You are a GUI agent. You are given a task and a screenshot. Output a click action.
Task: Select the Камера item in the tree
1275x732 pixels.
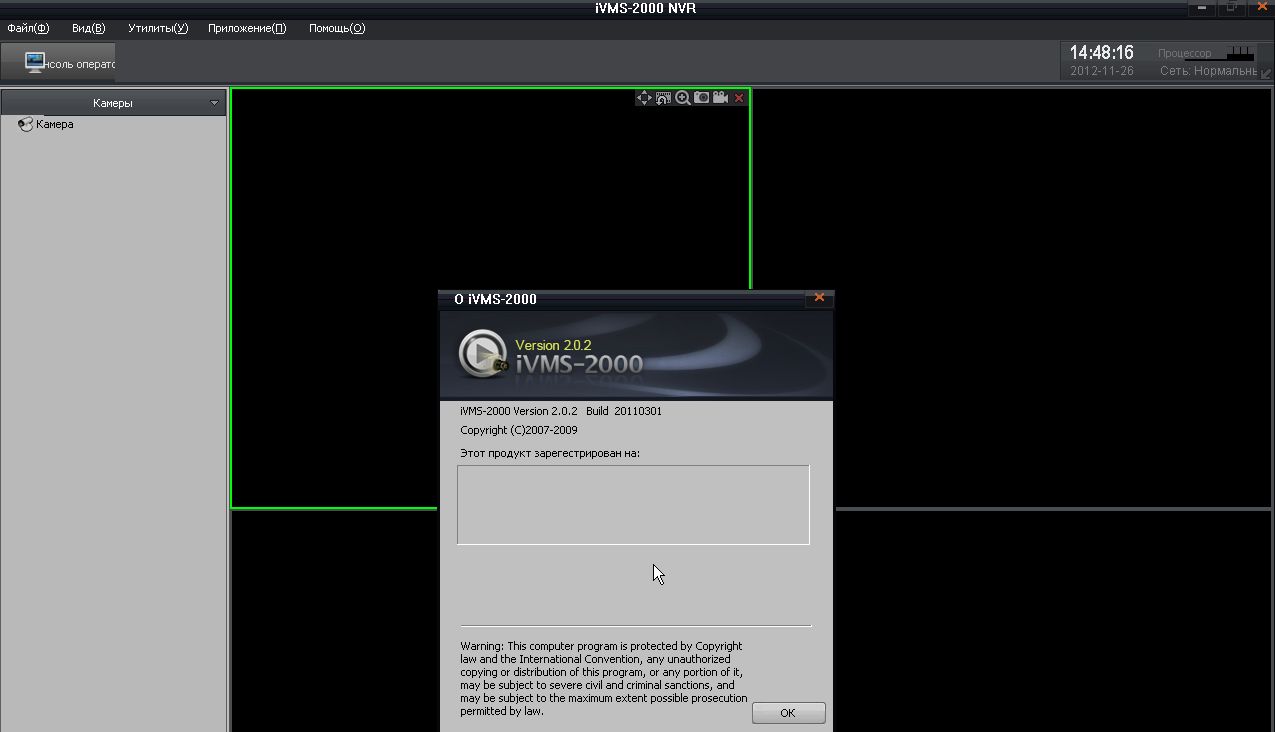55,124
